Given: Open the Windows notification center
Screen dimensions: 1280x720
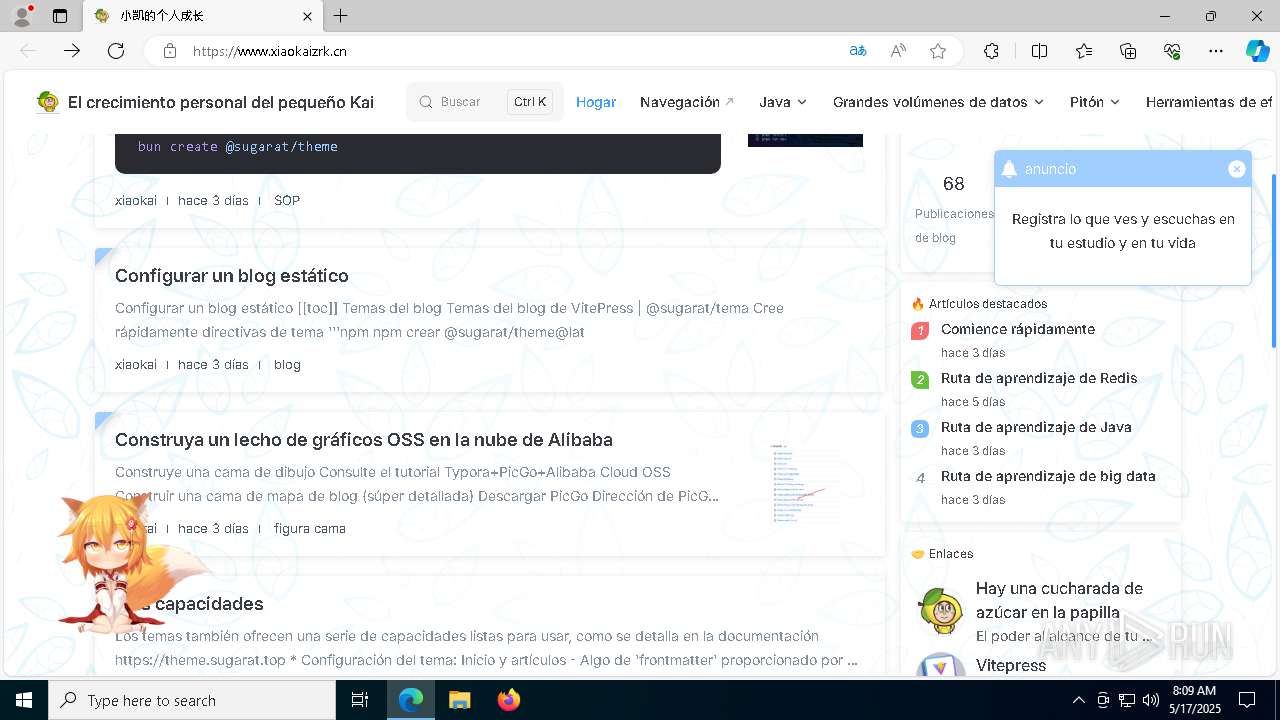Looking at the screenshot, I should pos(1247,700).
